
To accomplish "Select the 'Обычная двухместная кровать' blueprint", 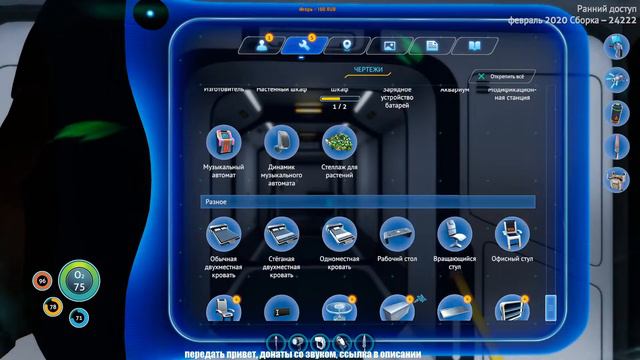I will pos(223,234).
